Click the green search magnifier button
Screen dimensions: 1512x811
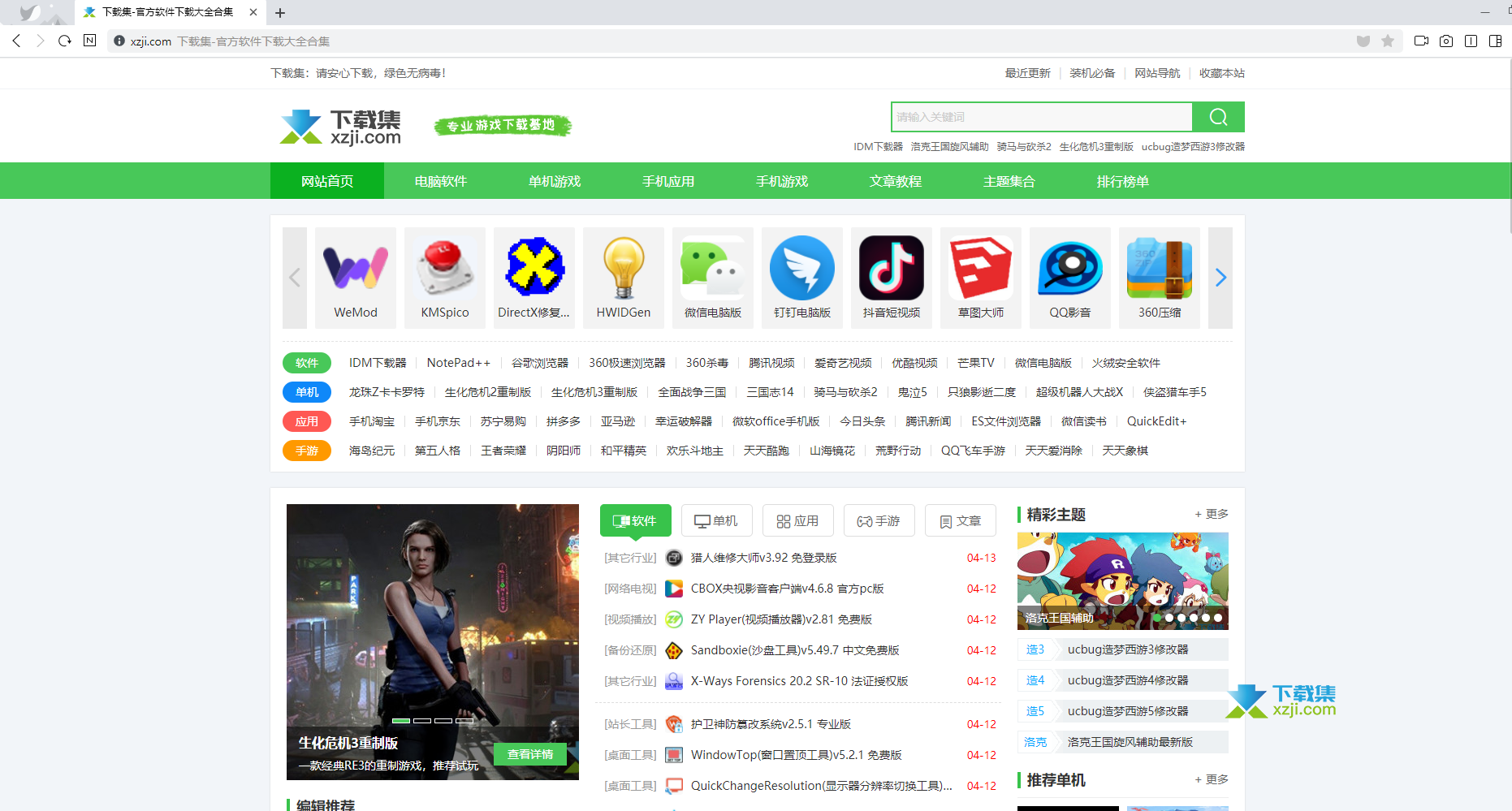click(1218, 117)
